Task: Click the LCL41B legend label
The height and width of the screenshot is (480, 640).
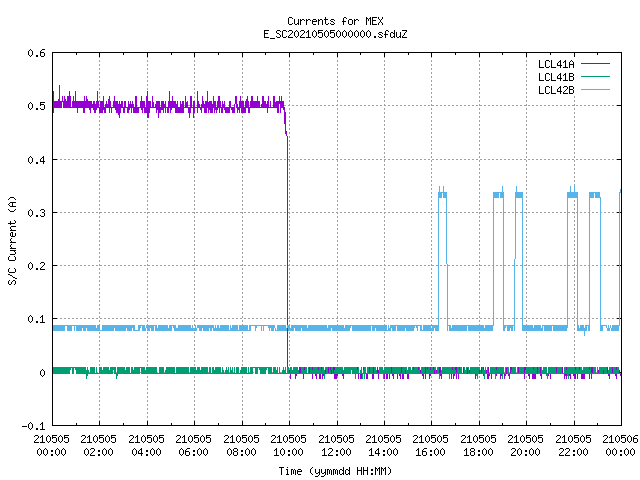Action: [556, 77]
